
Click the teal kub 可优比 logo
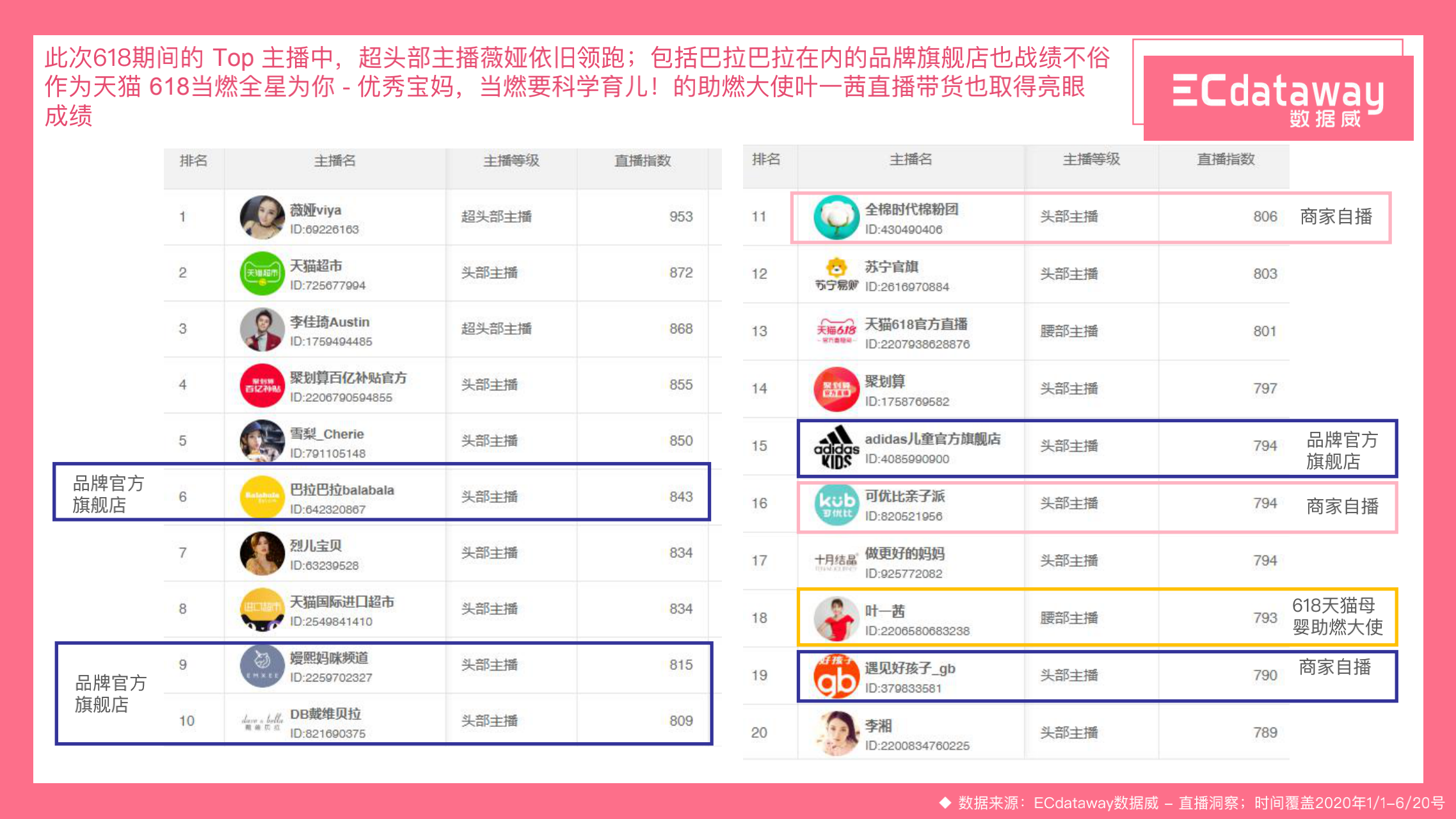836,504
